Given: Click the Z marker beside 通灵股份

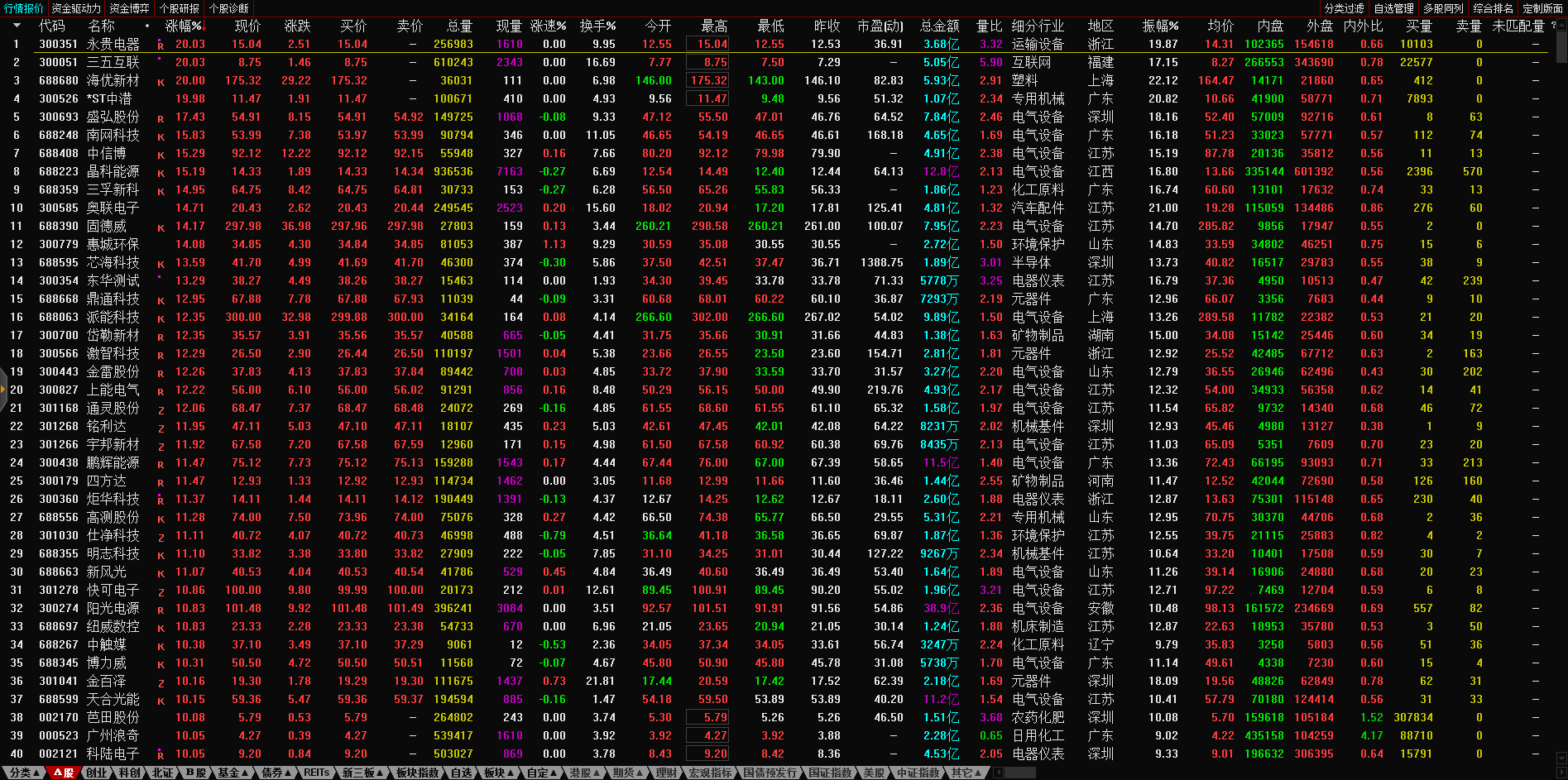Looking at the screenshot, I should coord(161,409).
